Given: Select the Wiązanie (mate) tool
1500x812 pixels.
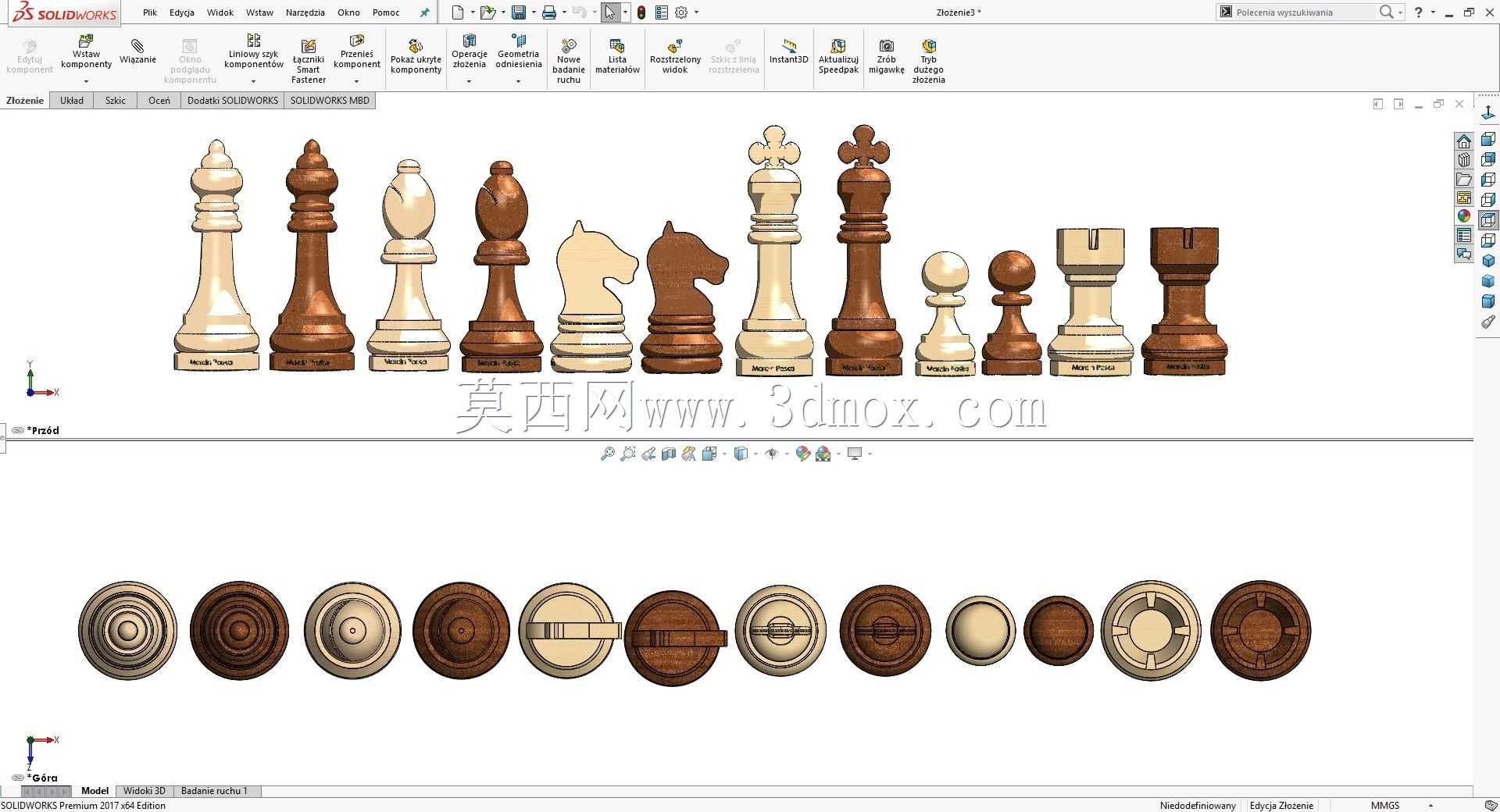Looking at the screenshot, I should [137, 52].
